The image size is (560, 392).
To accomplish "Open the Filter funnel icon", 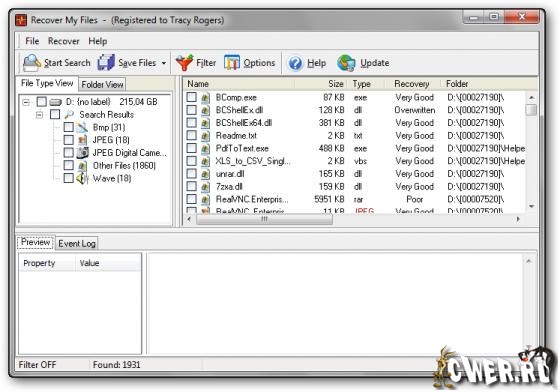I will click(x=184, y=63).
